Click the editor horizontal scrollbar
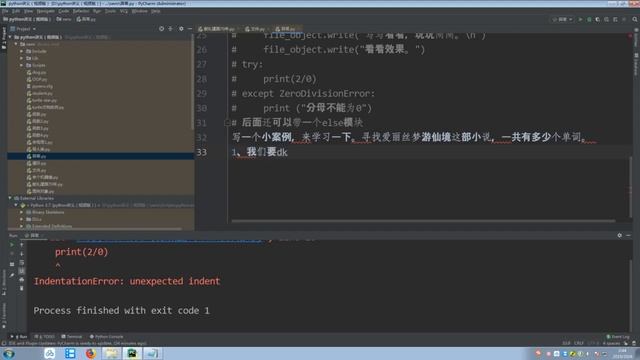This screenshot has height=360, width=640. [x=423, y=221]
